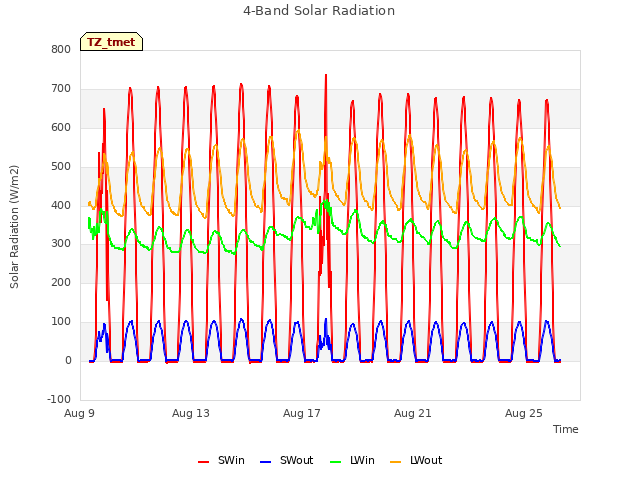This screenshot has height=480, width=640.
Task: Click the 0 y-axis tick label
Action: click(68, 360)
